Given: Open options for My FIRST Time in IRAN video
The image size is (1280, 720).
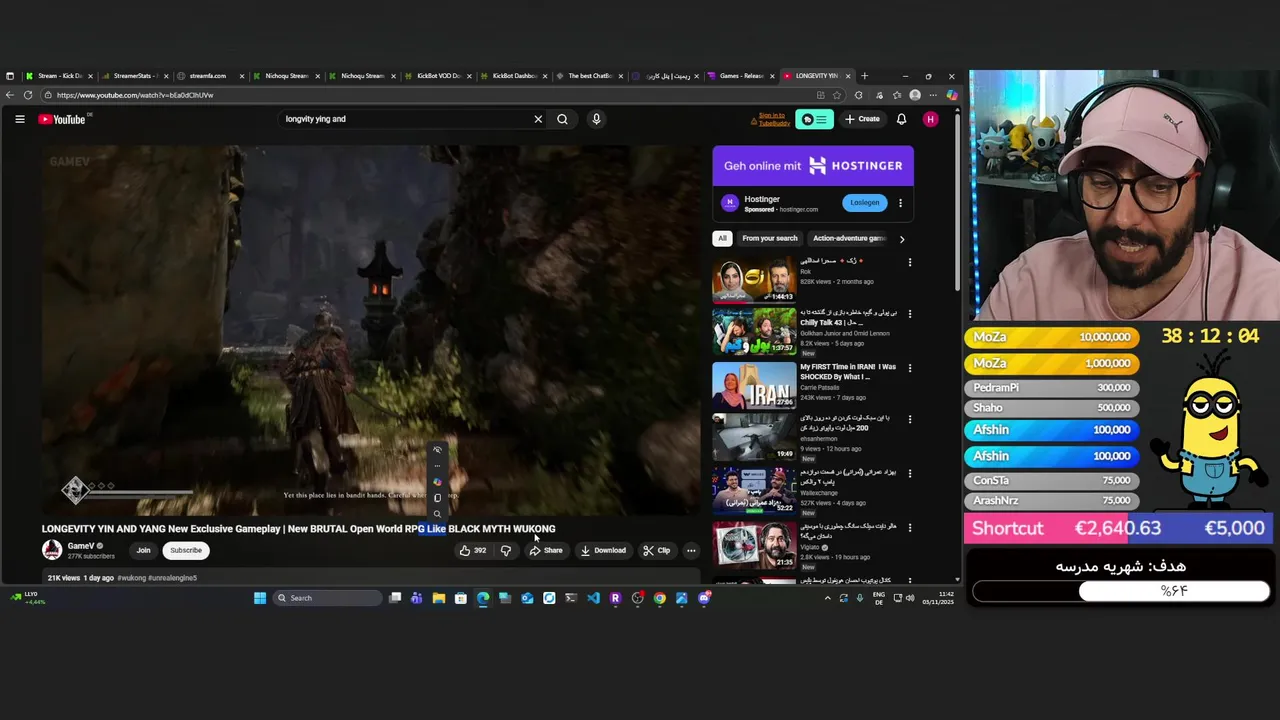Looking at the screenshot, I should click(x=909, y=368).
